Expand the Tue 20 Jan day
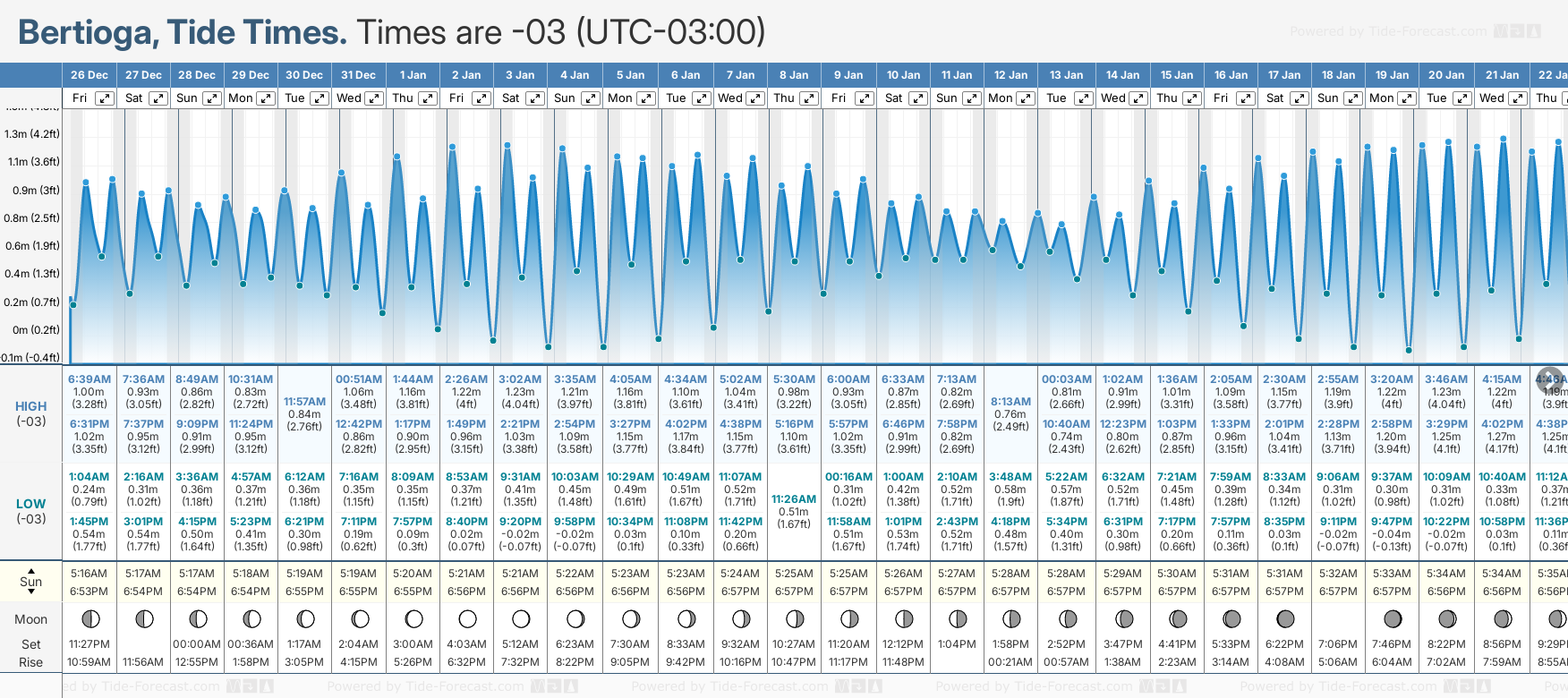 click(x=1461, y=98)
